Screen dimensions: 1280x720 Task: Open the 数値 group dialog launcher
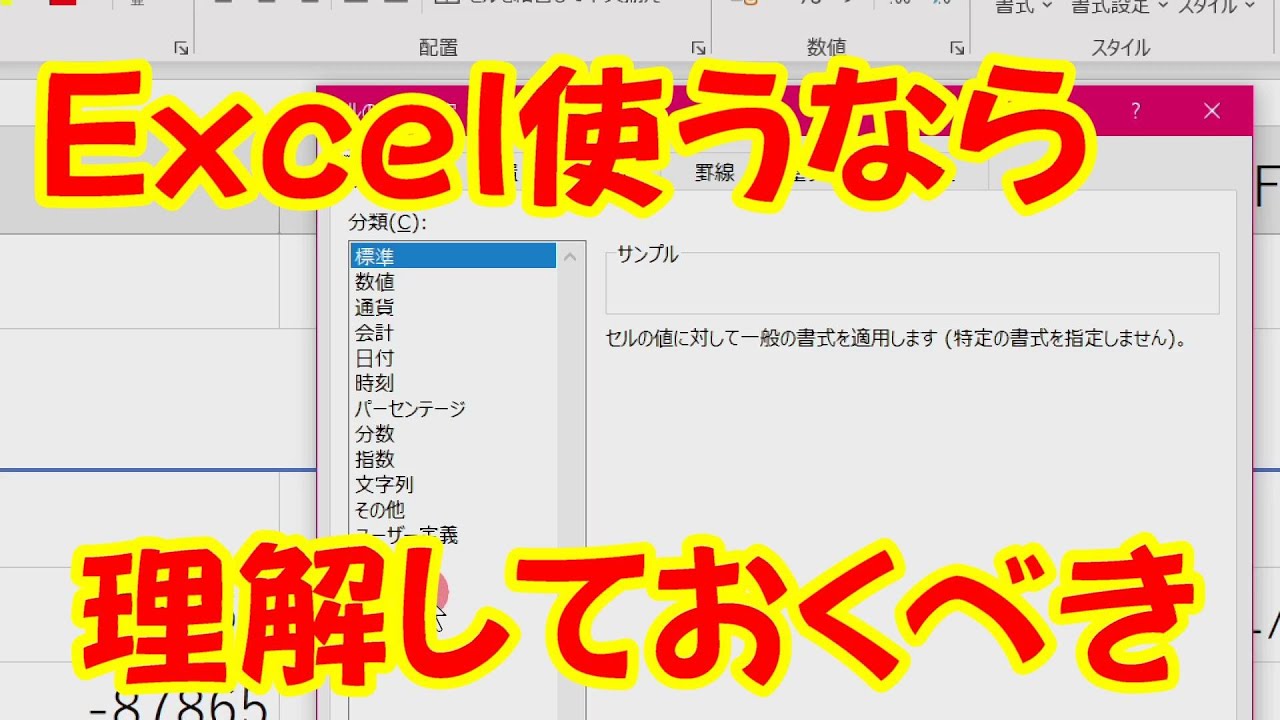[957, 48]
